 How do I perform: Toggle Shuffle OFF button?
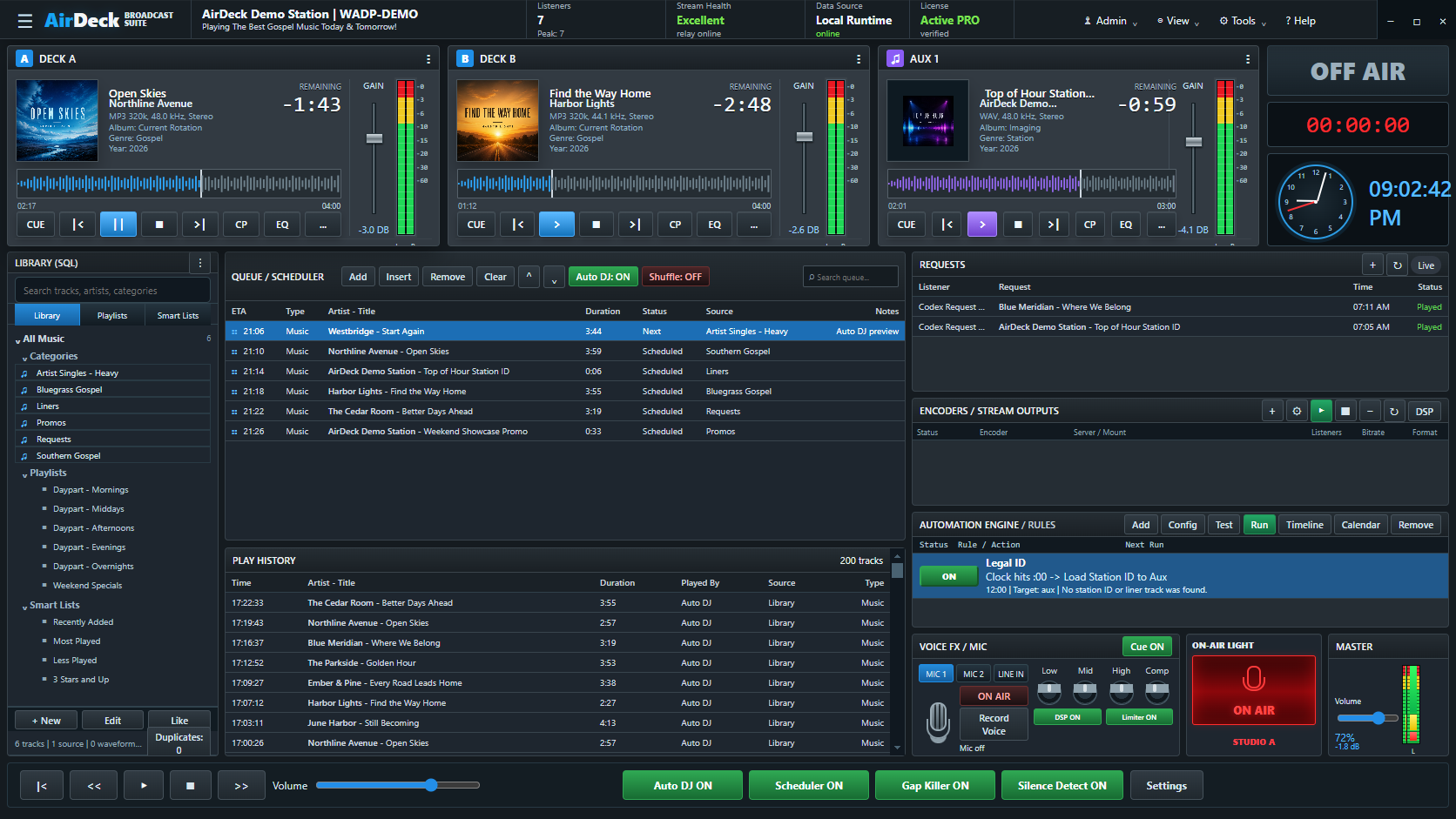[675, 277]
